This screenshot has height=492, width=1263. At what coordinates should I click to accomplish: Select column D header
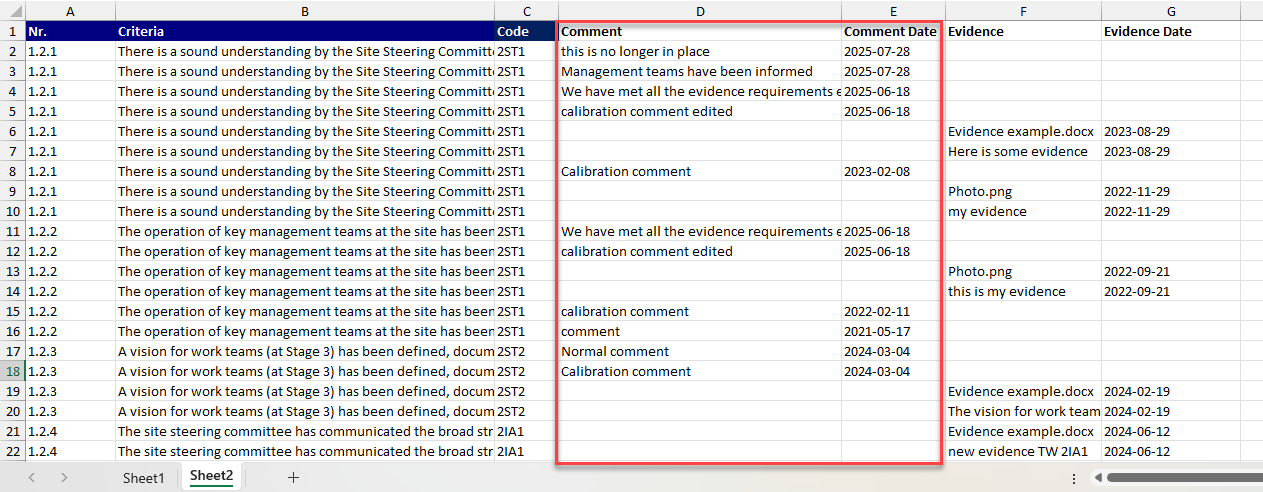pos(699,11)
